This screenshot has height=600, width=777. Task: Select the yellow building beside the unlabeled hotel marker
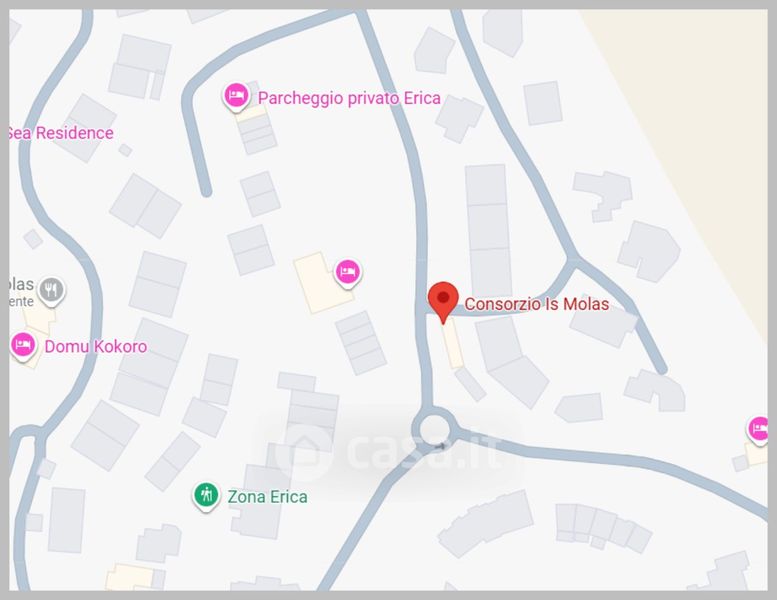(322, 283)
